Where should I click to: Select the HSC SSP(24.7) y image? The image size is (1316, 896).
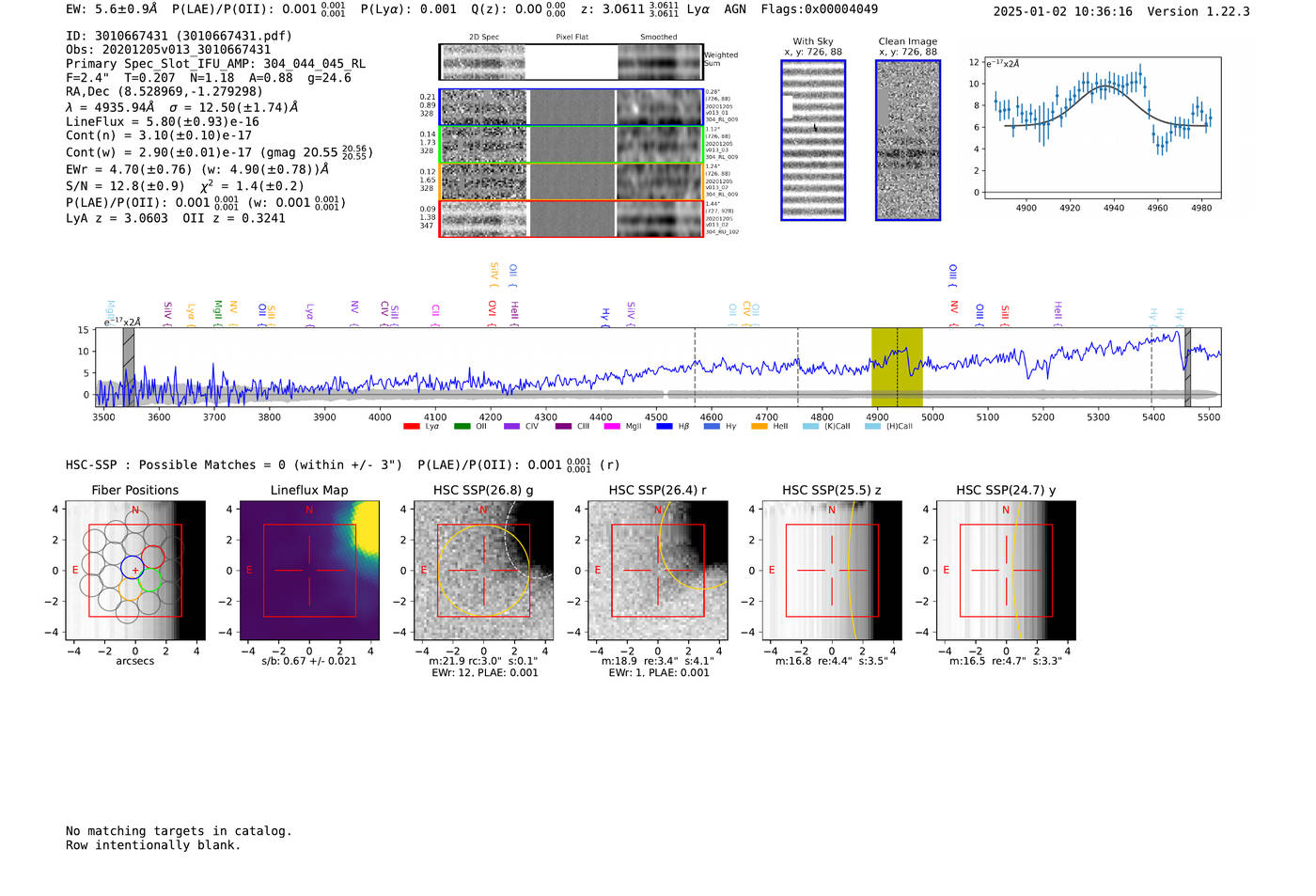click(x=1006, y=571)
